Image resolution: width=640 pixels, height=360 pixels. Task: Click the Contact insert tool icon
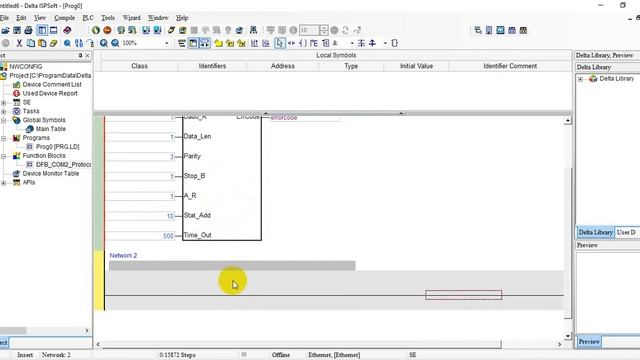pos(291,43)
